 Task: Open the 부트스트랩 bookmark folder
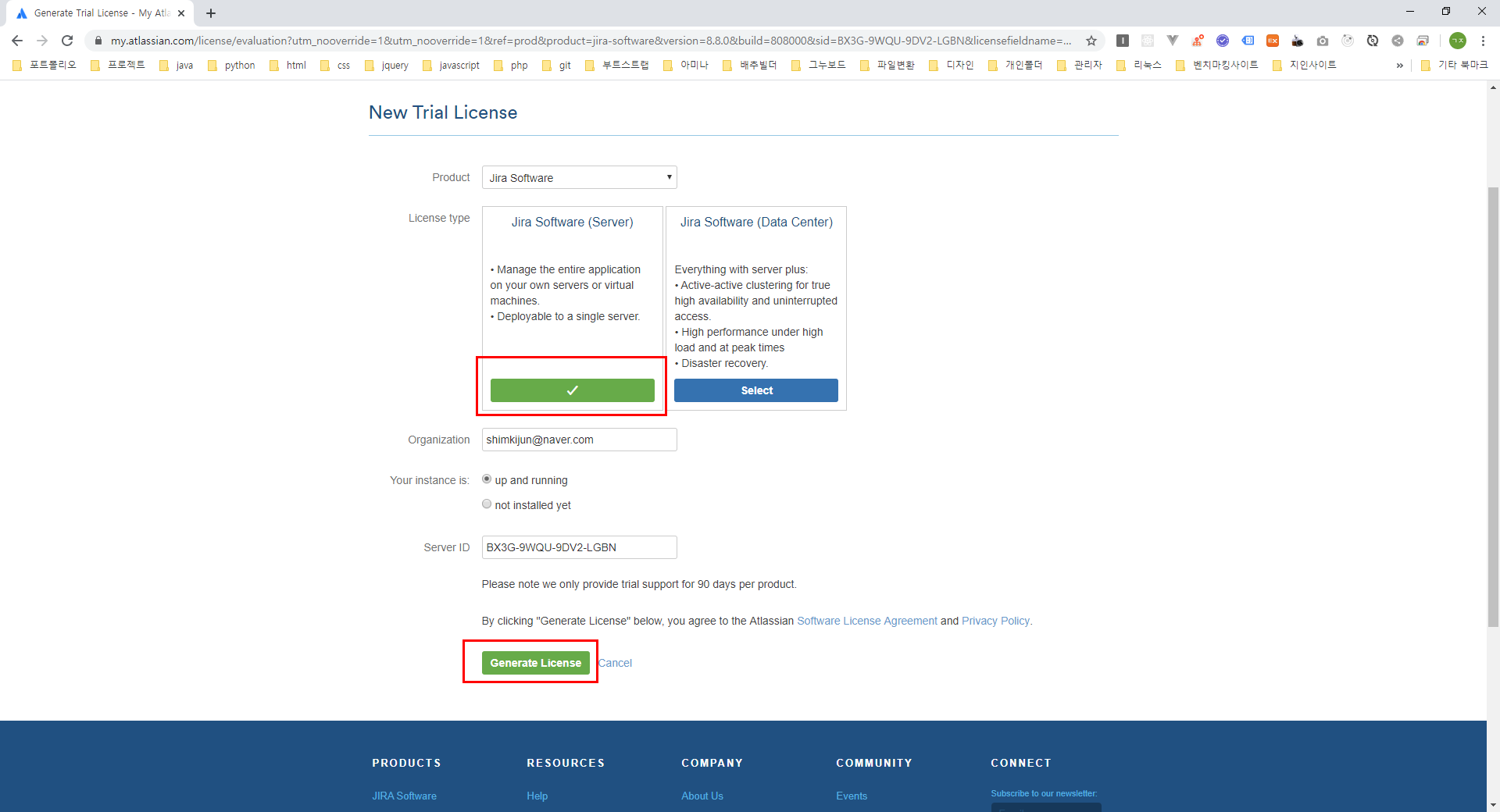click(x=617, y=65)
